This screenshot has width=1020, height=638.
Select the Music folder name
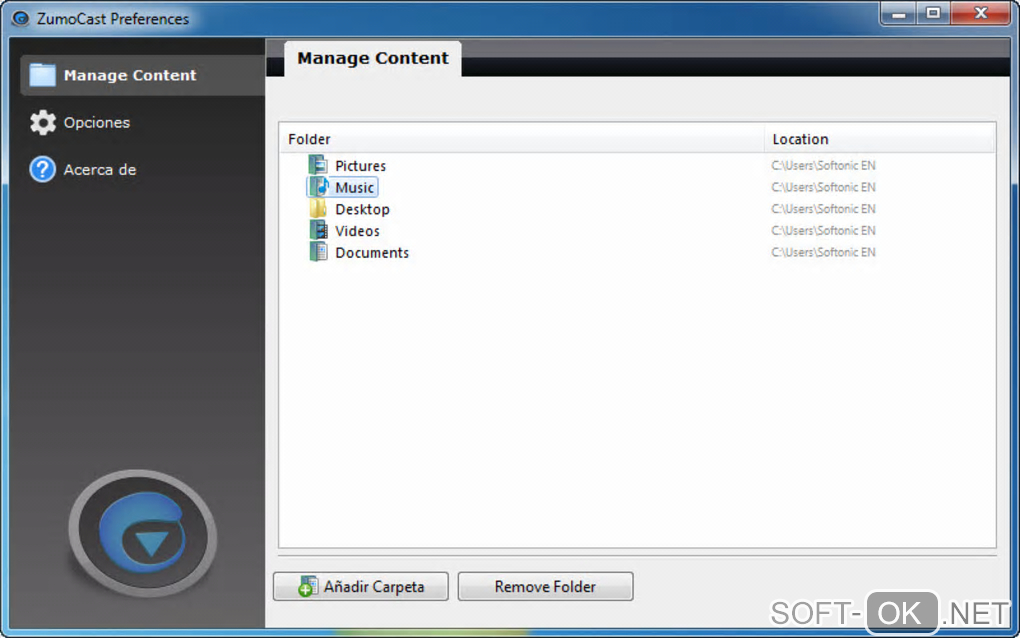(x=355, y=188)
